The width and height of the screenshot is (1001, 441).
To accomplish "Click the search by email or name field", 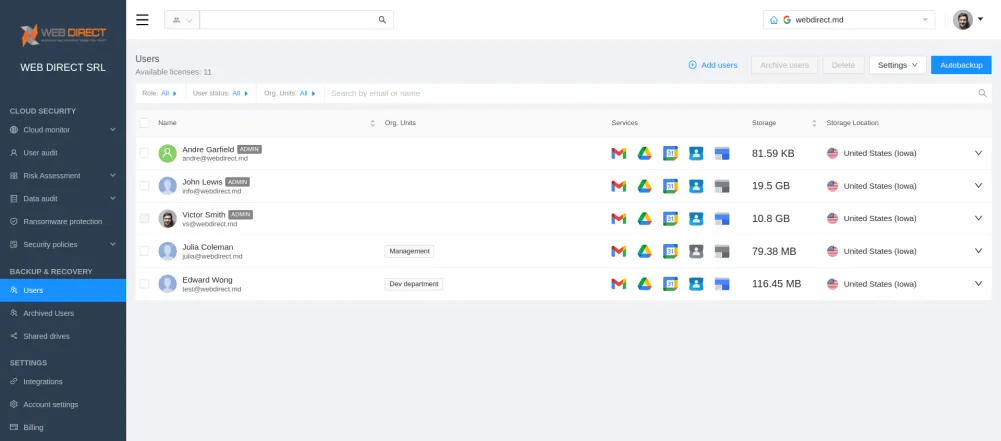I will click(650, 93).
